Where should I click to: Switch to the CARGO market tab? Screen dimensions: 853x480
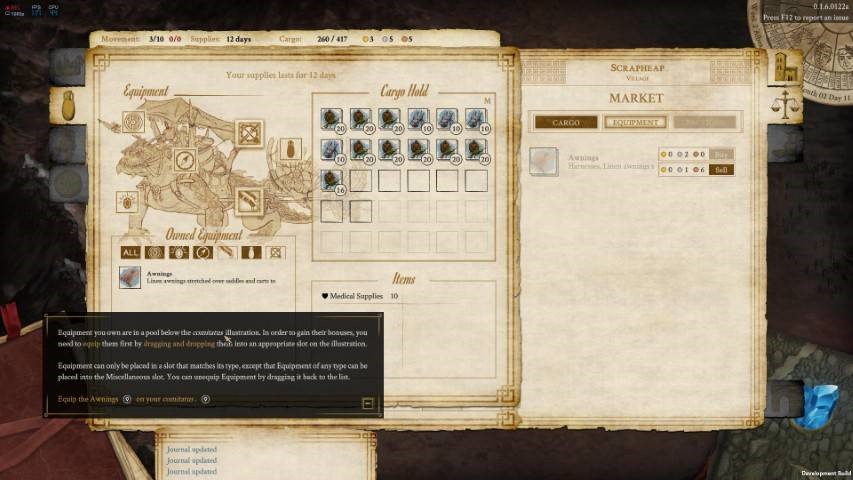(565, 122)
